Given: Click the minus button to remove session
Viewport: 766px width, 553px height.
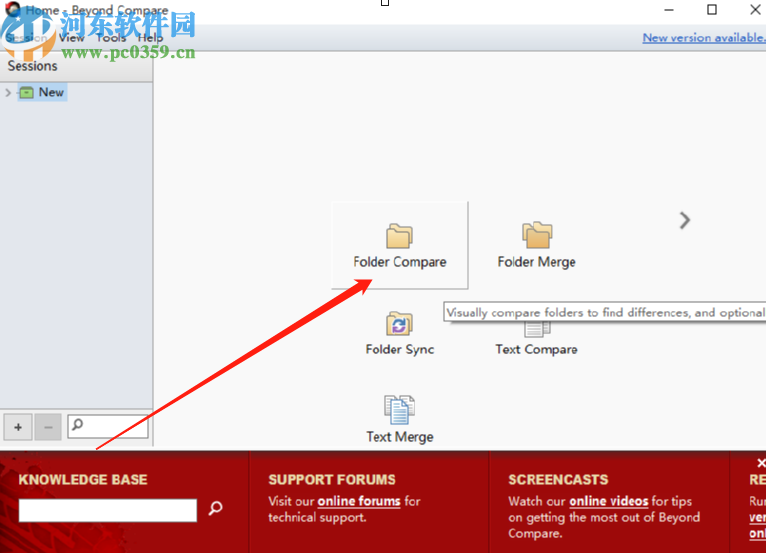Looking at the screenshot, I should 48,427.
